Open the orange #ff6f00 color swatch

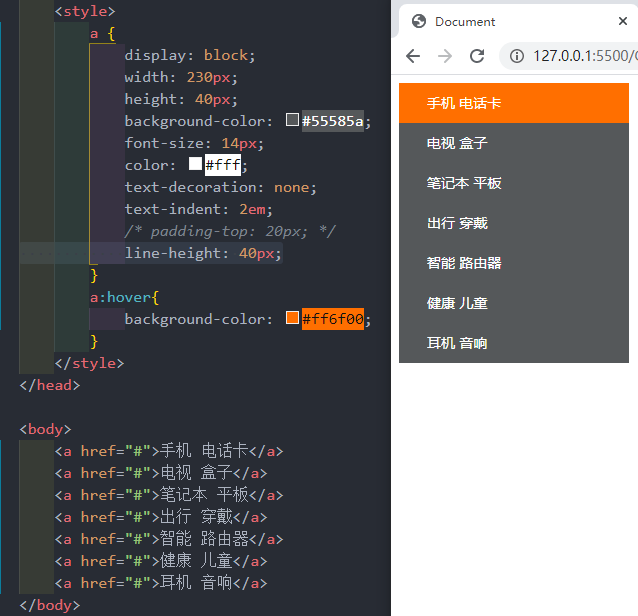[292, 318]
